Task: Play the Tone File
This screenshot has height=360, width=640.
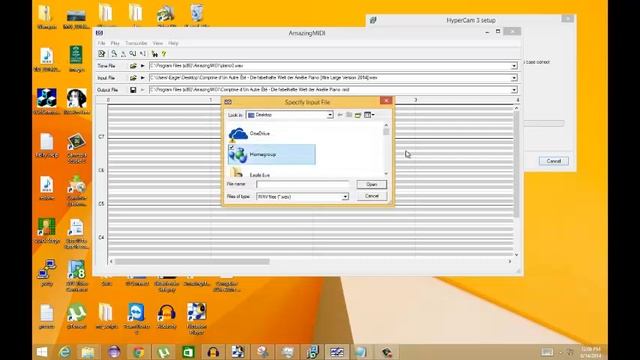Action: (x=142, y=66)
